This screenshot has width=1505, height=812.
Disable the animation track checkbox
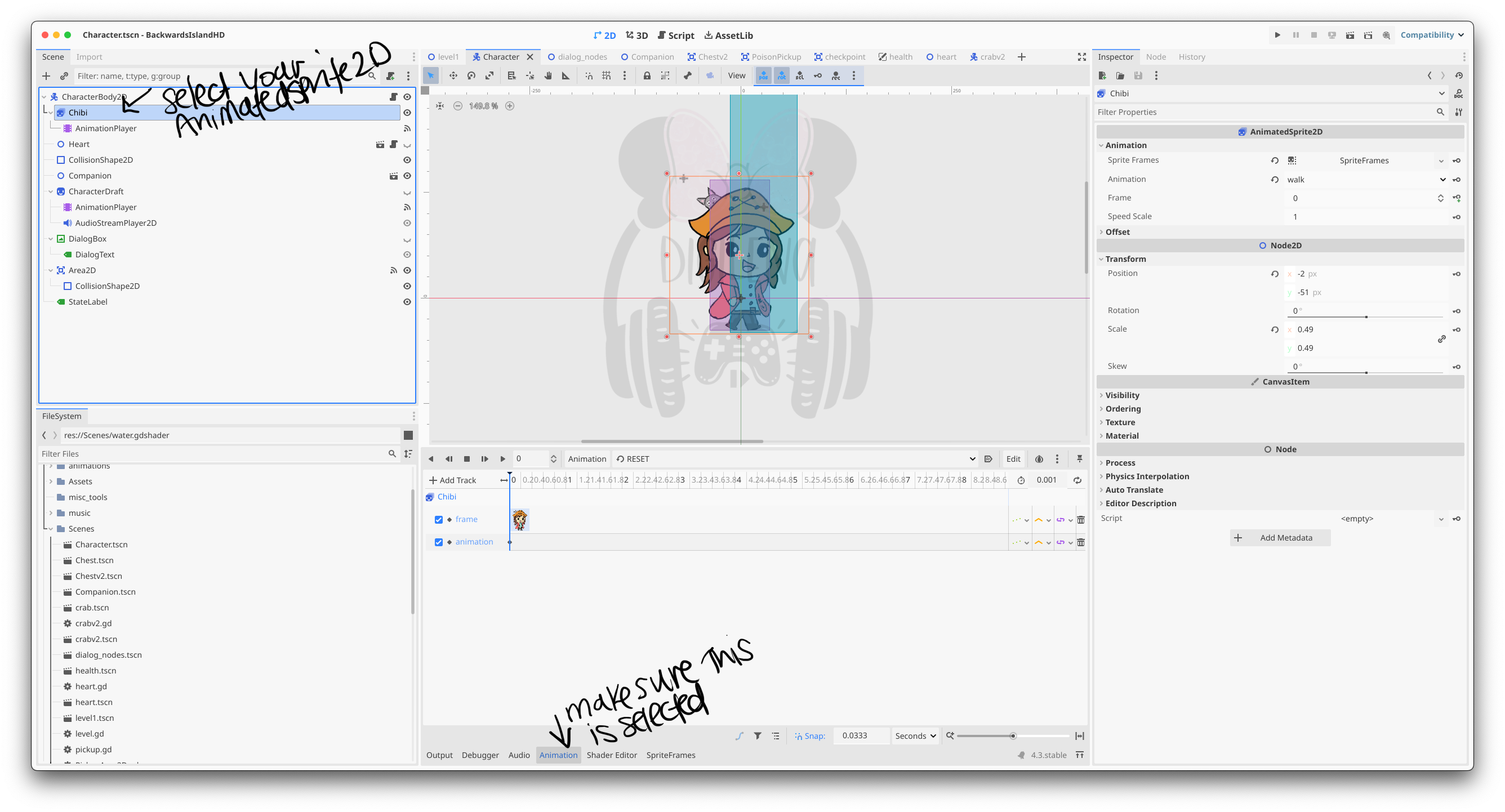point(439,543)
